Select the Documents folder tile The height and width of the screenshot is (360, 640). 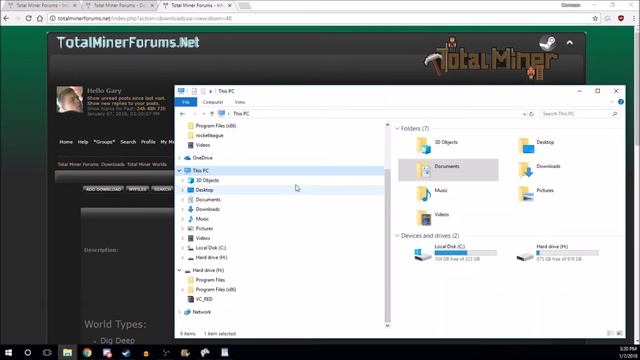448,169
